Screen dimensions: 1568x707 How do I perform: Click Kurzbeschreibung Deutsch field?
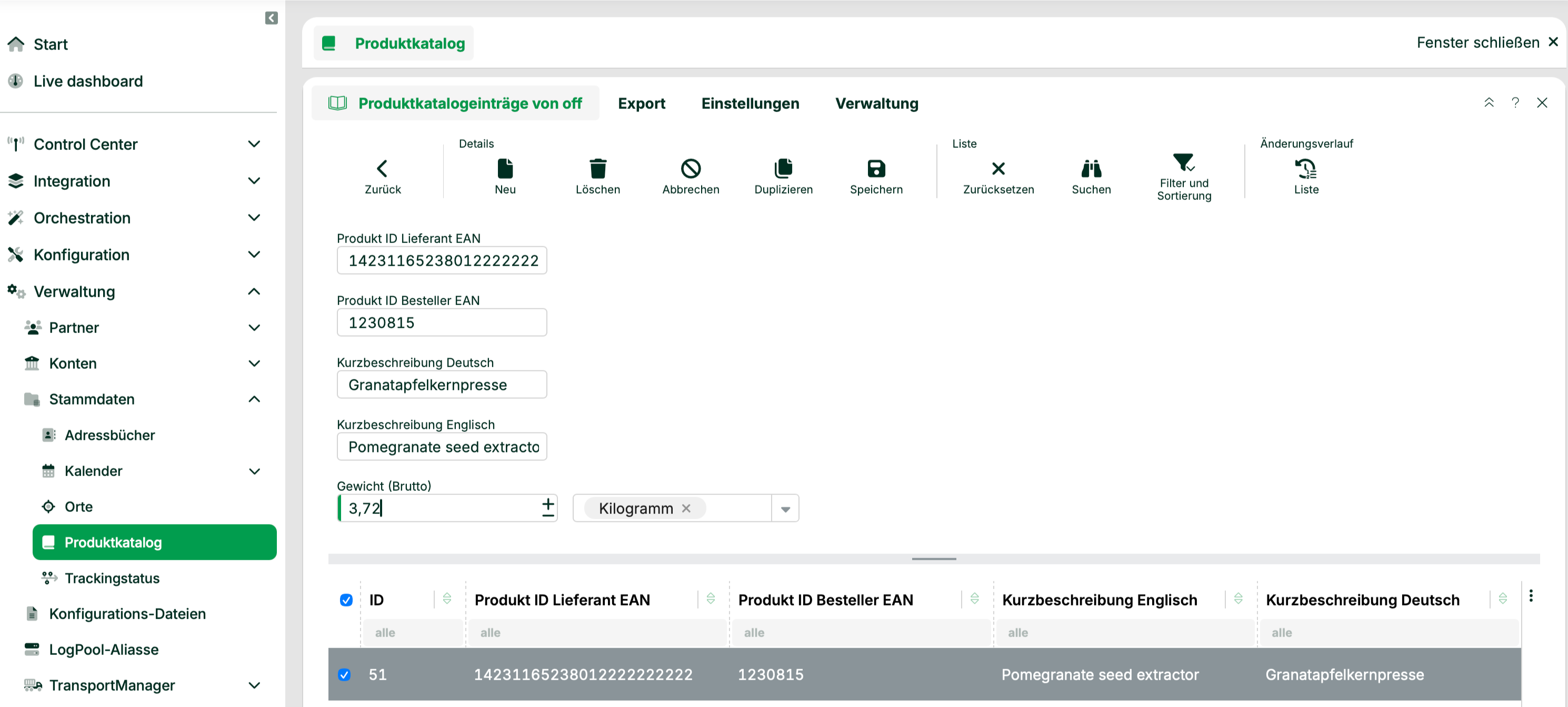[442, 385]
